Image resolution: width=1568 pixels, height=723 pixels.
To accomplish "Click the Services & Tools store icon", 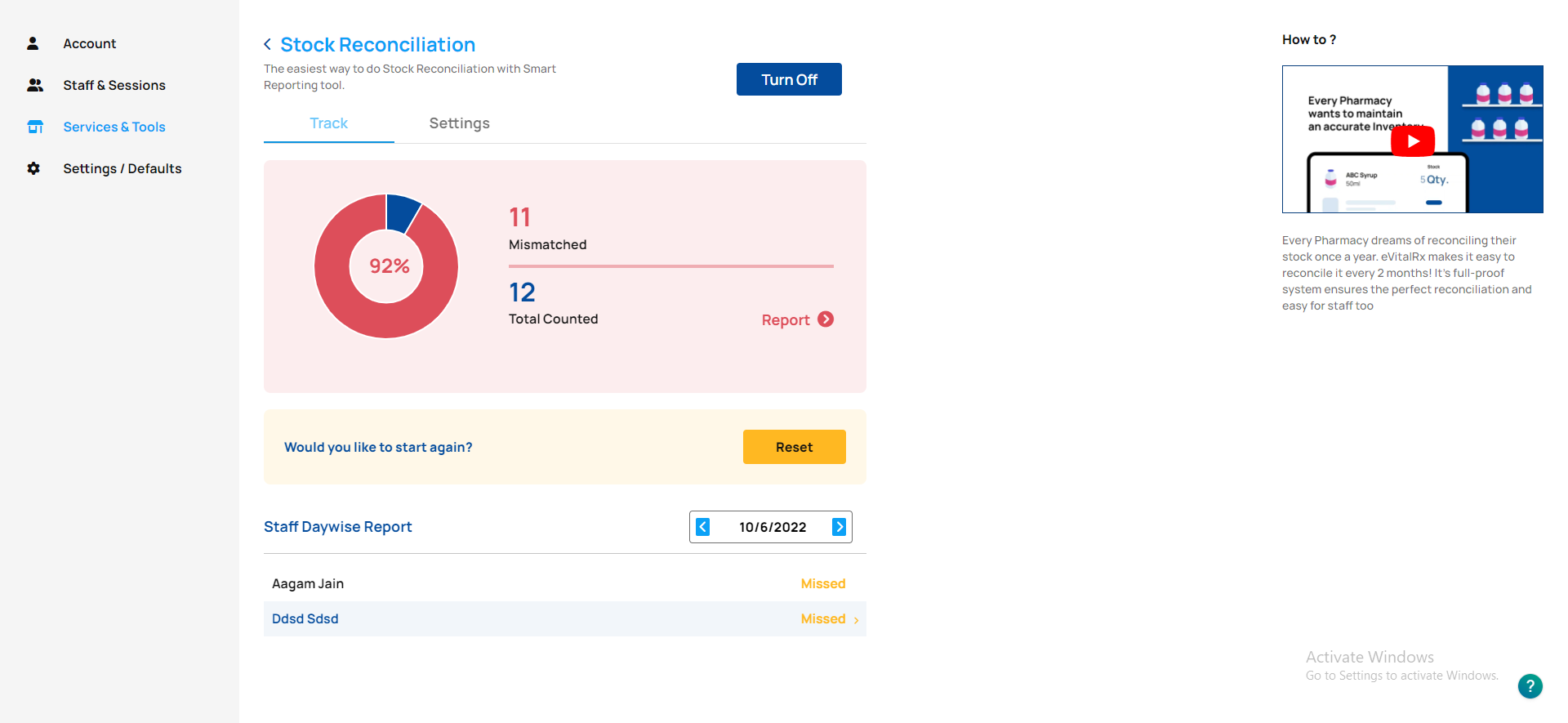I will [x=35, y=127].
